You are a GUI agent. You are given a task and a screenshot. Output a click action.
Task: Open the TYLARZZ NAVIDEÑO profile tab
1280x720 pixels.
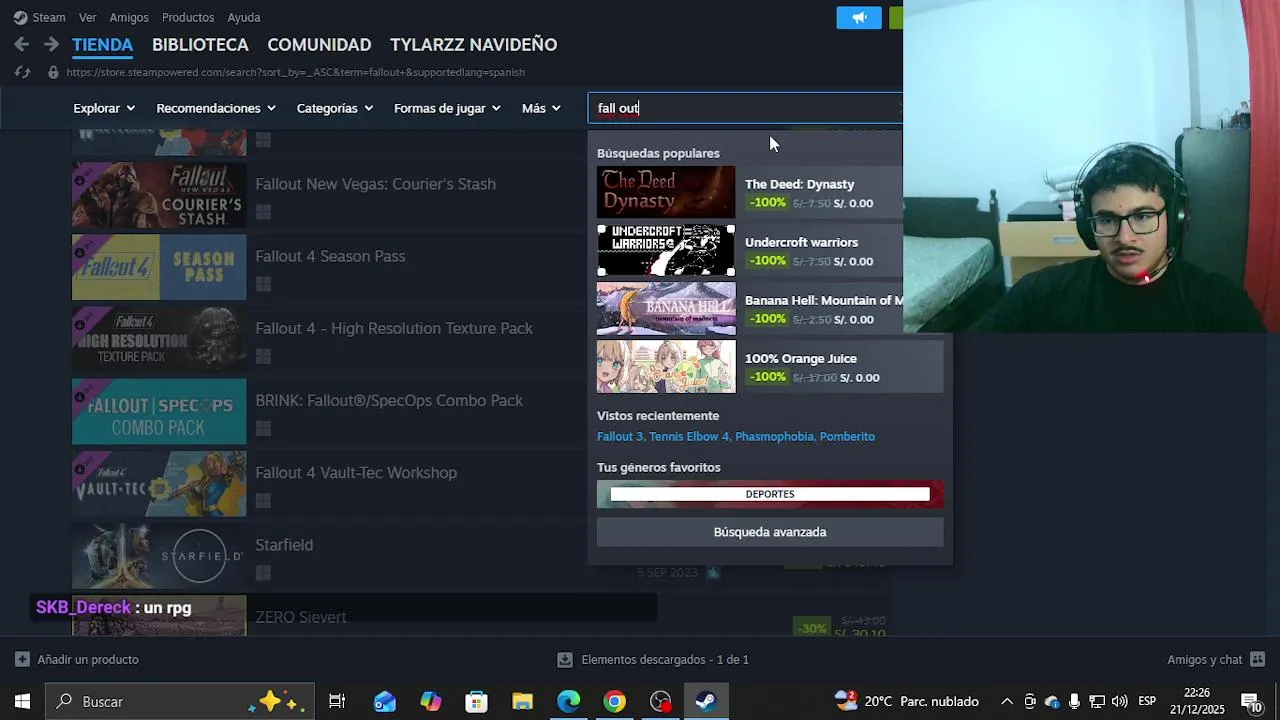pyautogui.click(x=473, y=45)
